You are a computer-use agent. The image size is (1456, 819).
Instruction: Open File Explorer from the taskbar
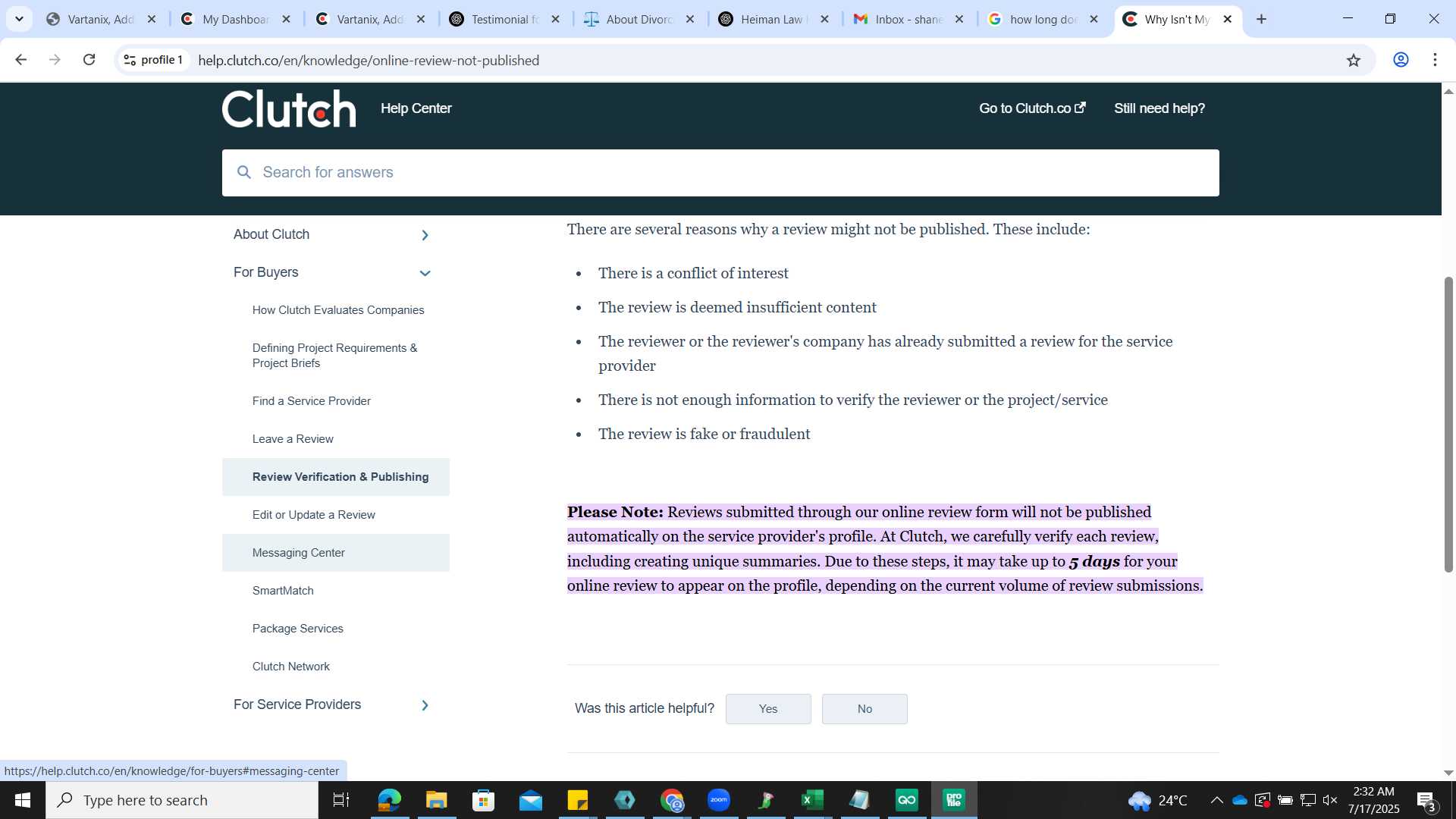tap(436, 800)
